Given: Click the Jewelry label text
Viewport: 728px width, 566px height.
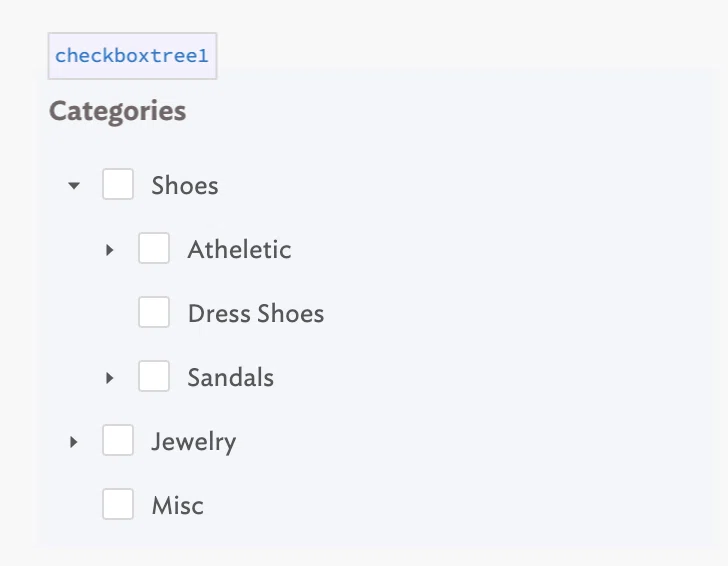Looking at the screenshot, I should click(194, 442).
